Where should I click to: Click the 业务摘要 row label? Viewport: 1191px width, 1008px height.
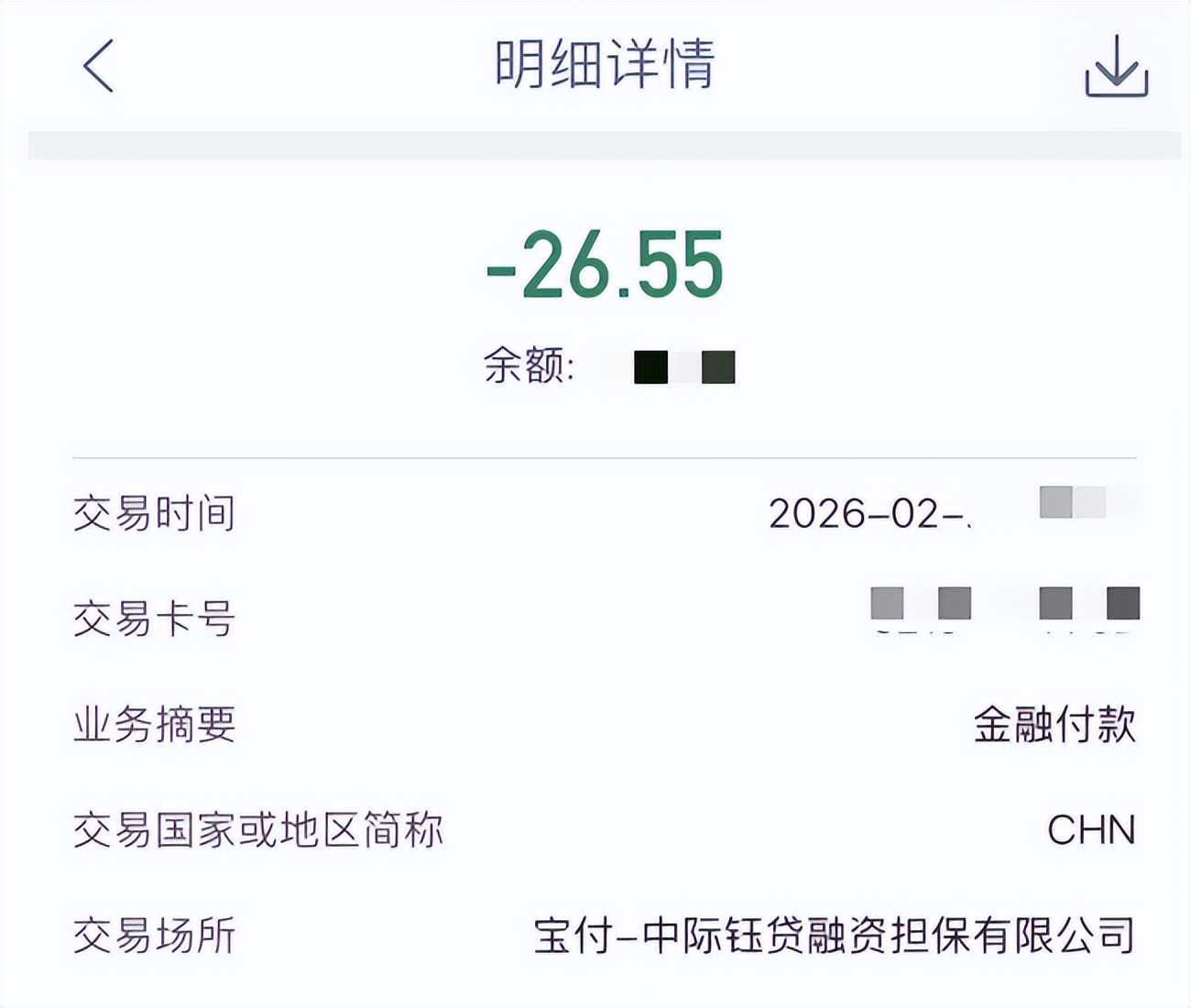click(154, 725)
